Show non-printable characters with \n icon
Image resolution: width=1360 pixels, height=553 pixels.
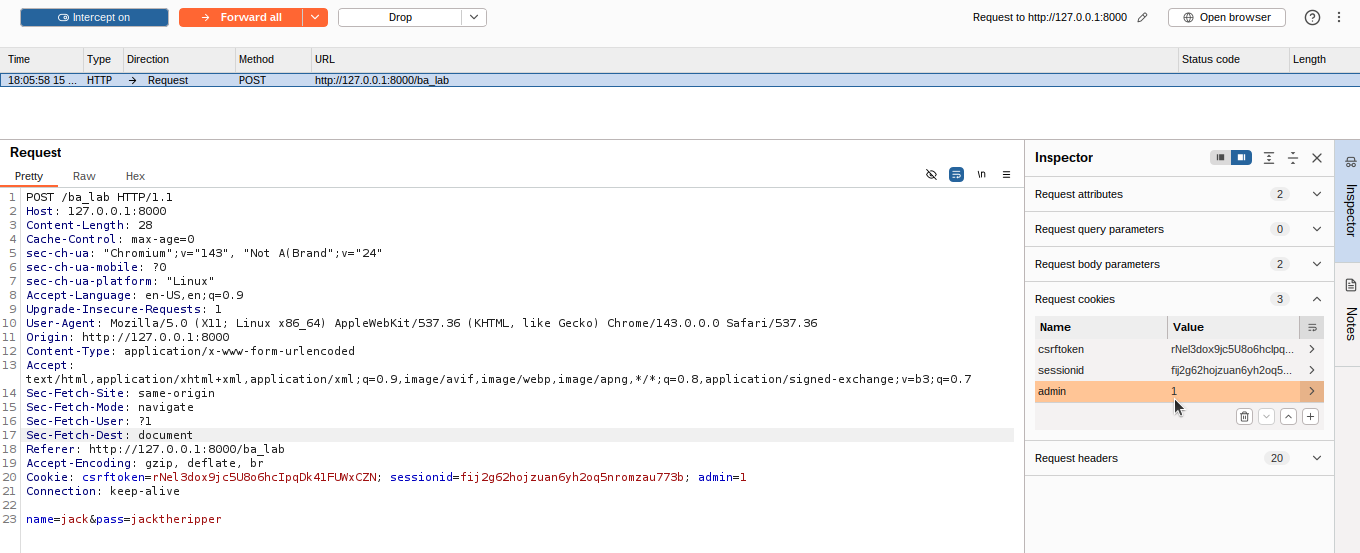pyautogui.click(x=981, y=174)
